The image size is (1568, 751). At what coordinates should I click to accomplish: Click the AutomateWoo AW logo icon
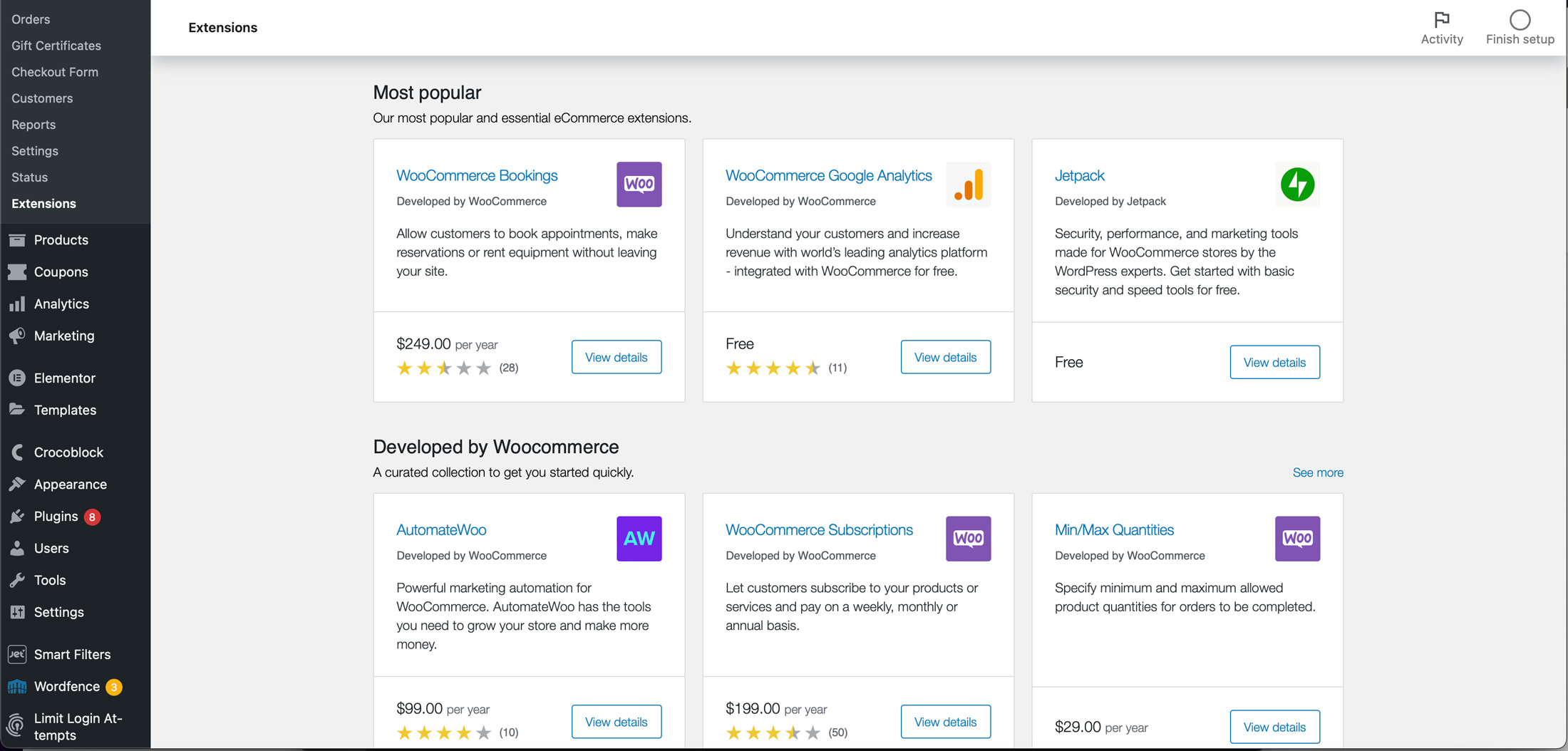coord(639,539)
